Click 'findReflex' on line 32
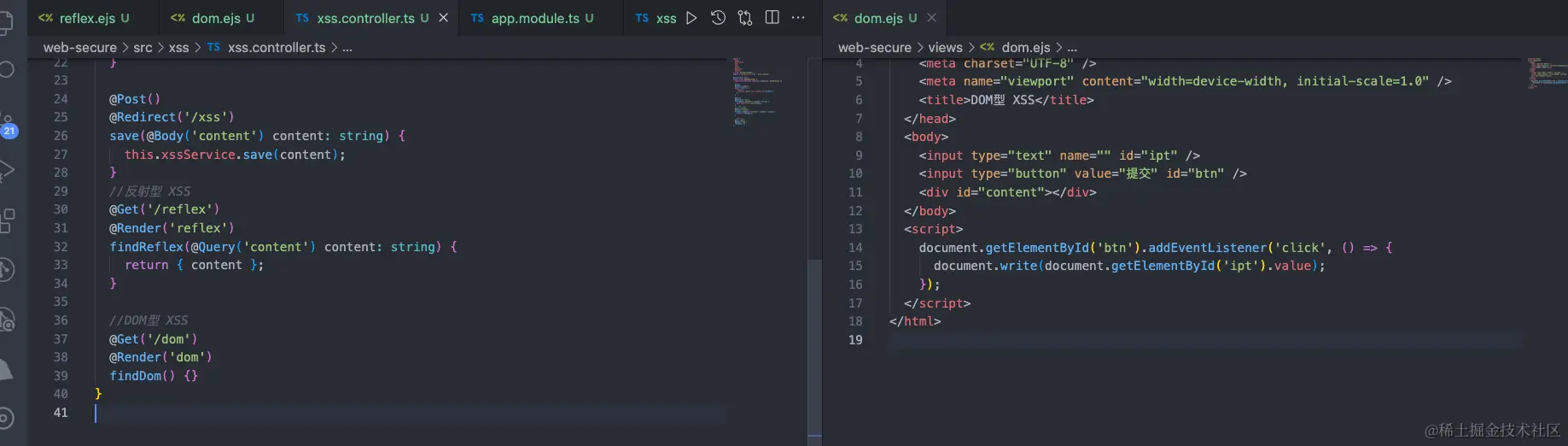The width and height of the screenshot is (1568, 446). click(146, 247)
